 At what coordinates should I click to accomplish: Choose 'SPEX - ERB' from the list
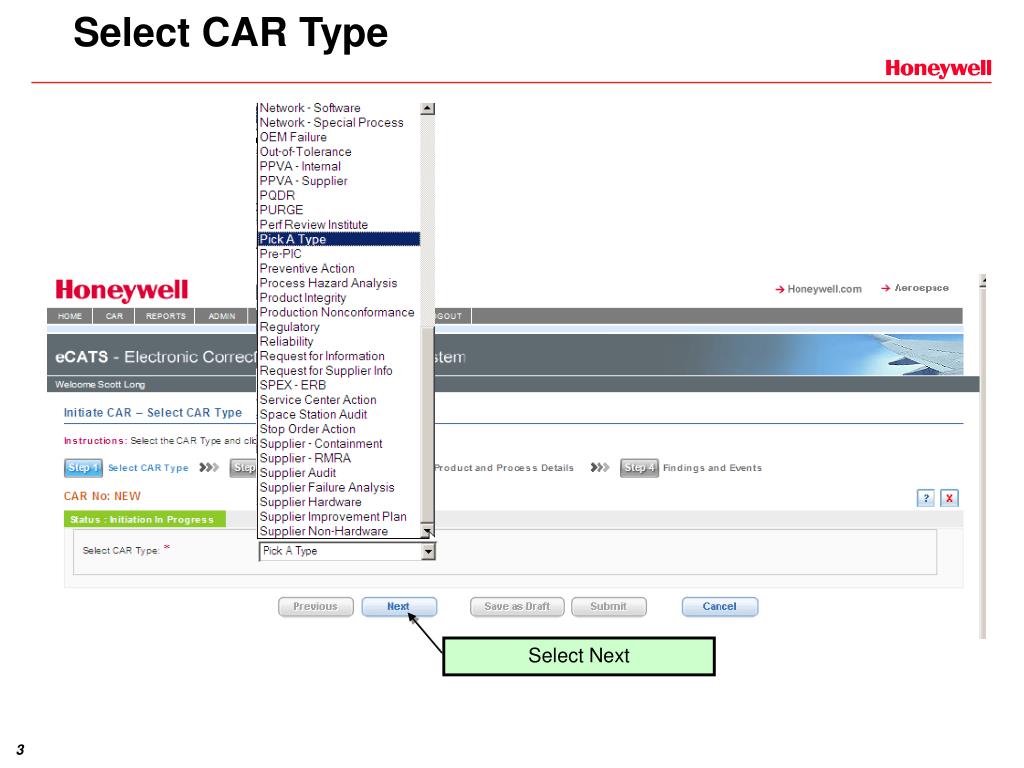pos(339,385)
